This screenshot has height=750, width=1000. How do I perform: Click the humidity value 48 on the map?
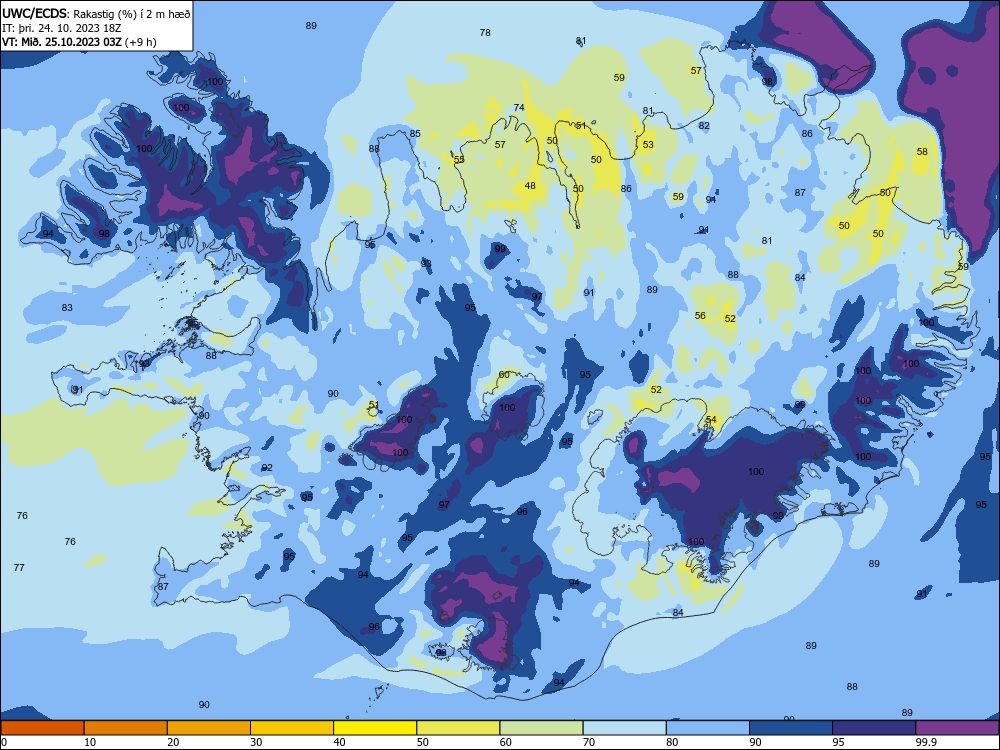530,186
